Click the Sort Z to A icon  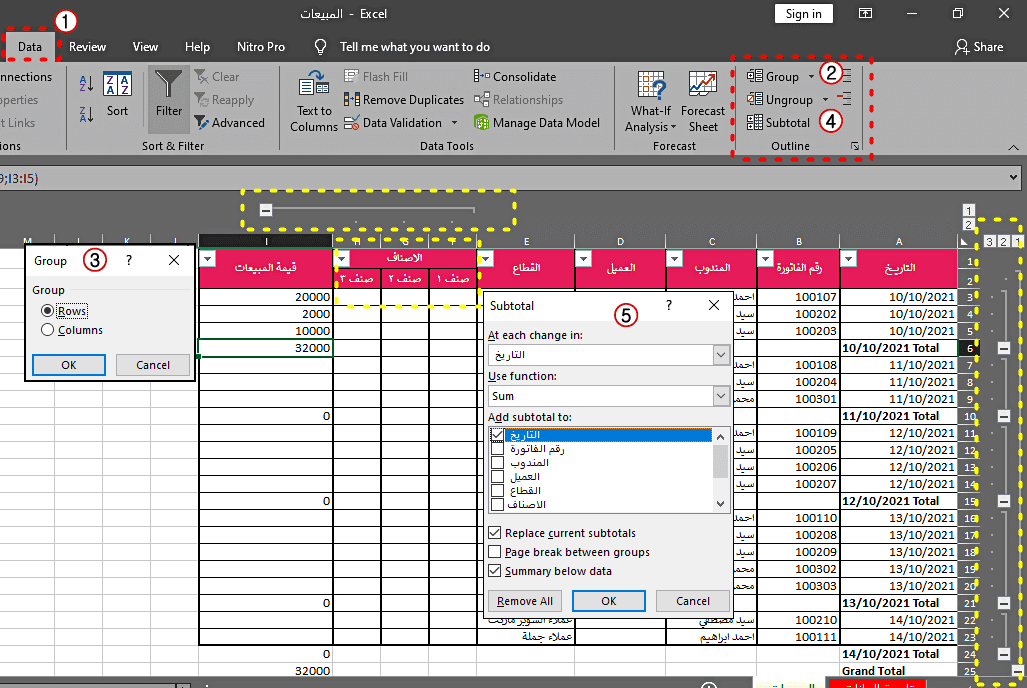(86, 115)
